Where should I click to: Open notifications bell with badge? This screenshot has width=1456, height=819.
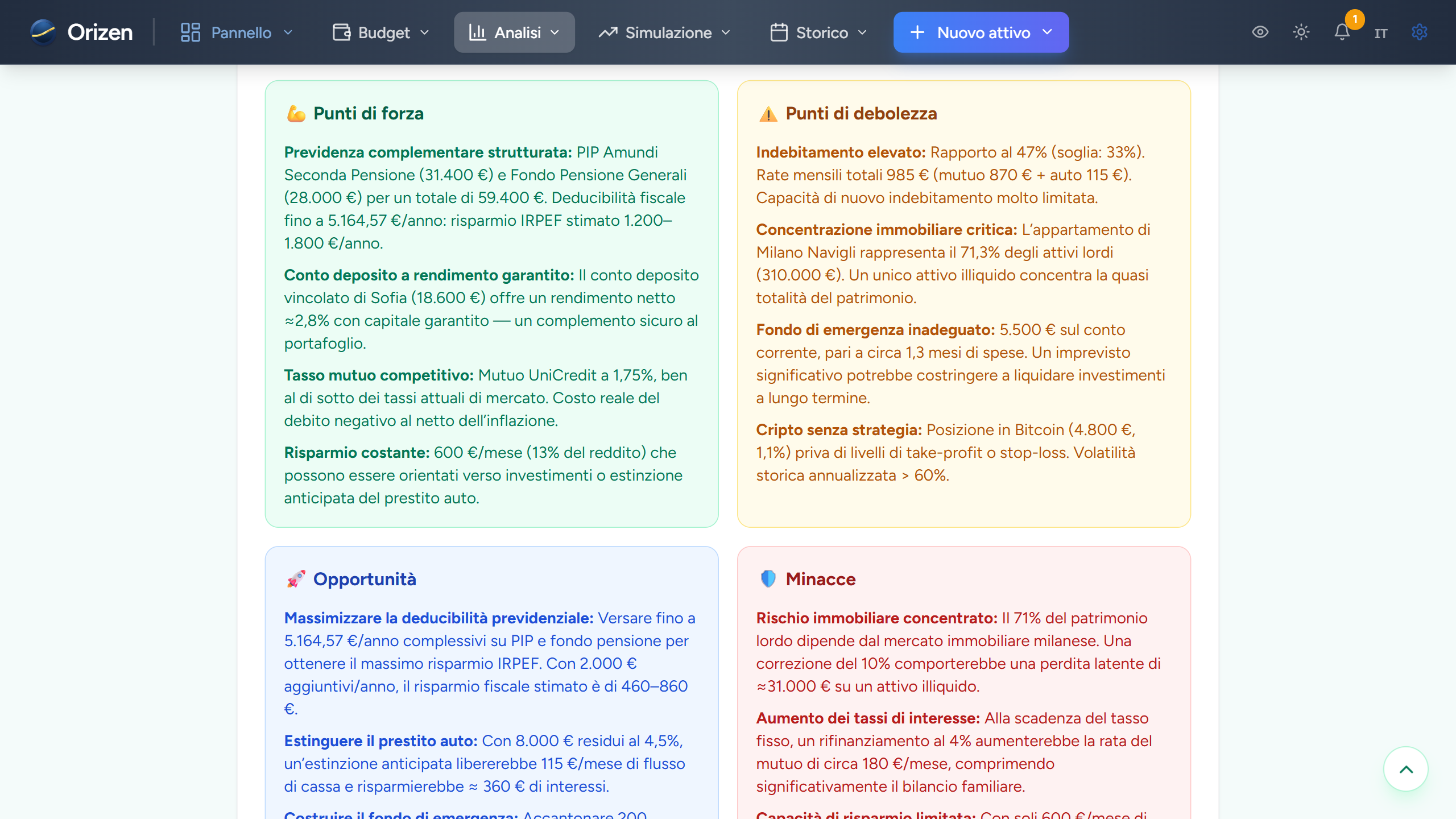click(1342, 32)
